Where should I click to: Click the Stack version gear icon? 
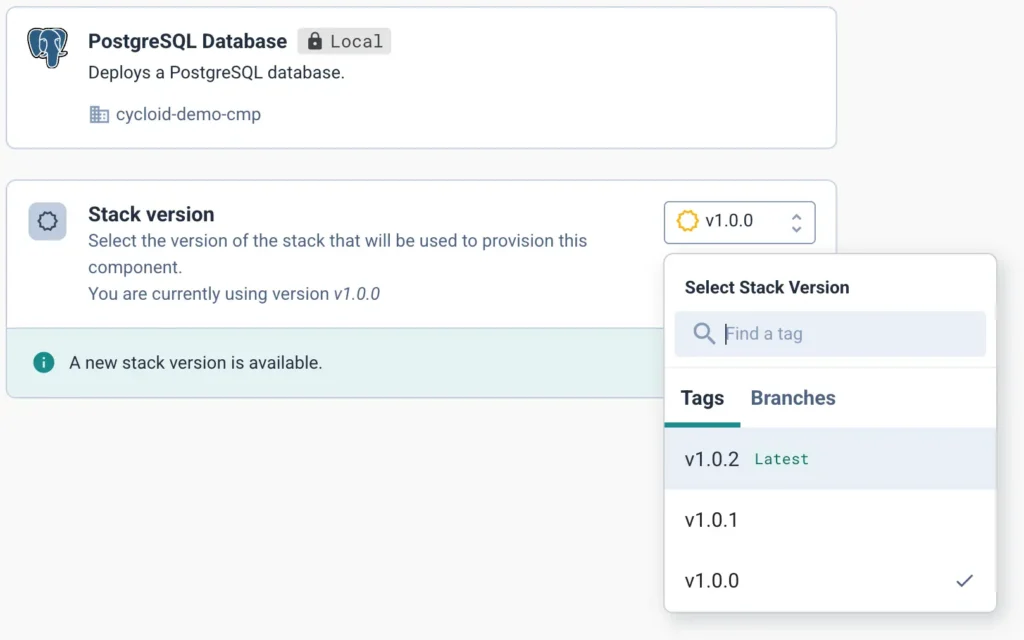coord(47,221)
